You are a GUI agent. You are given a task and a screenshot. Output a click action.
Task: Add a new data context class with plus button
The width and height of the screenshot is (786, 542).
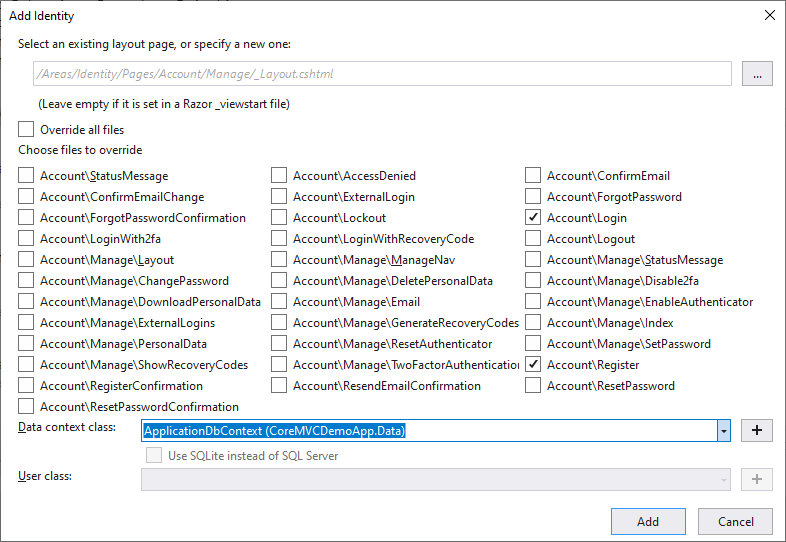[x=757, y=430]
